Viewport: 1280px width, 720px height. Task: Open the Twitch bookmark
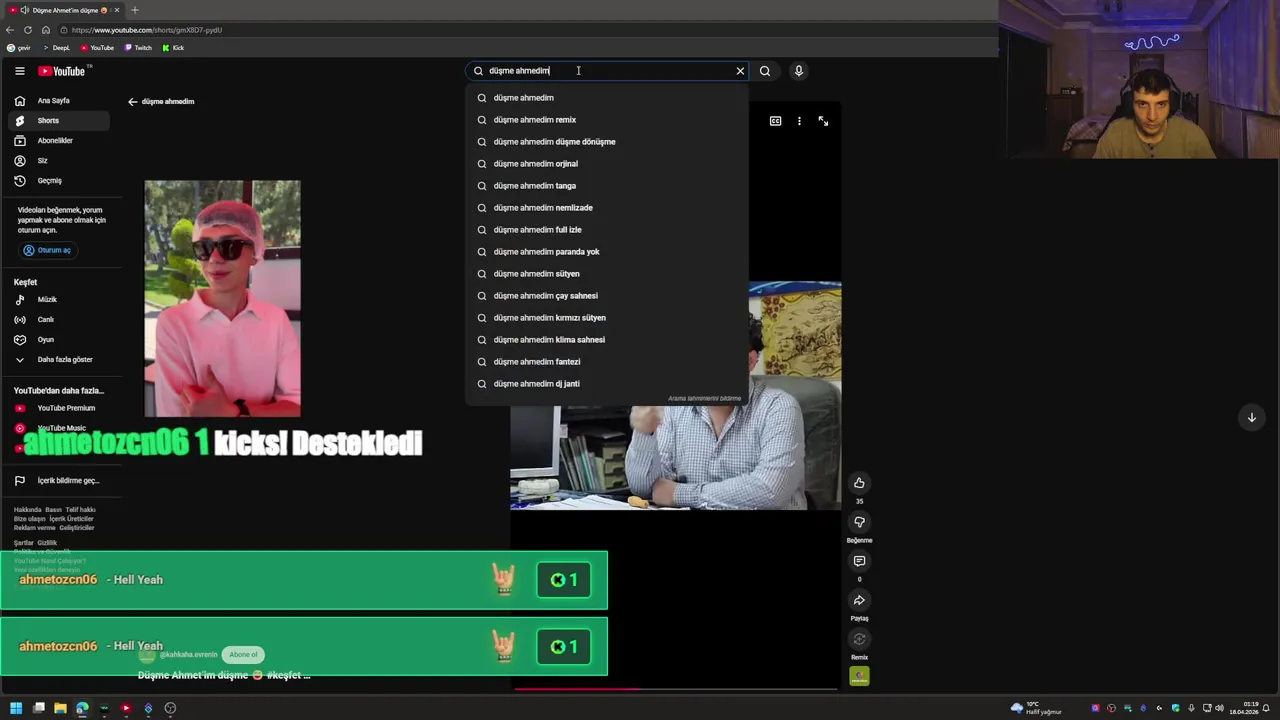(138, 48)
